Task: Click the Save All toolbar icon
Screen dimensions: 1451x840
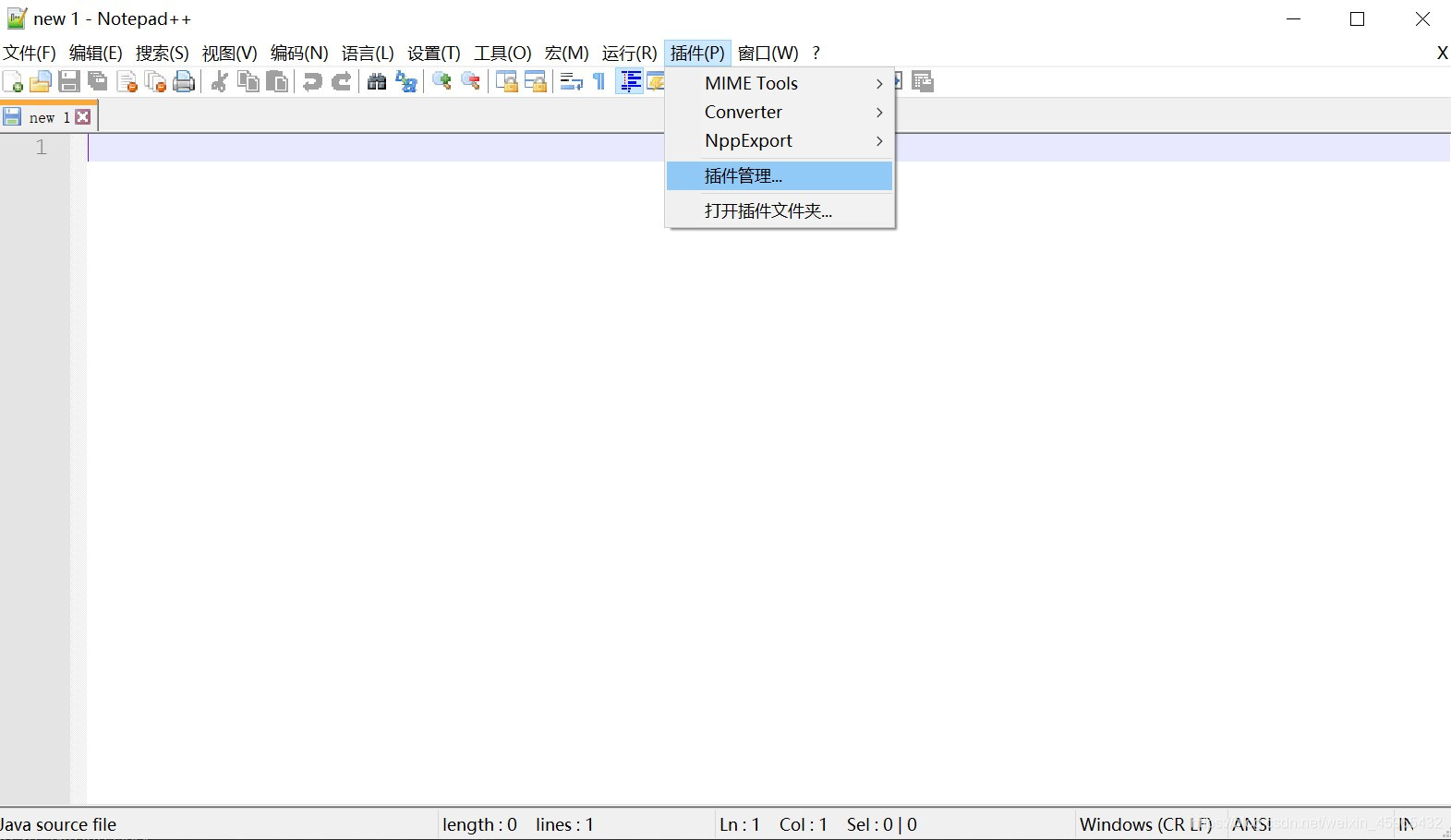Action: 98,82
